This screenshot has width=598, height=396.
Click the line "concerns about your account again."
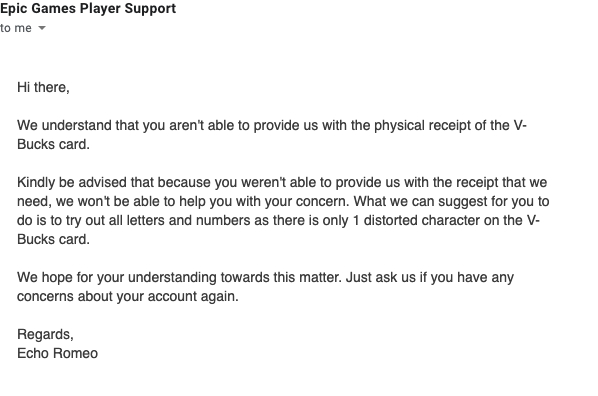tap(128, 296)
